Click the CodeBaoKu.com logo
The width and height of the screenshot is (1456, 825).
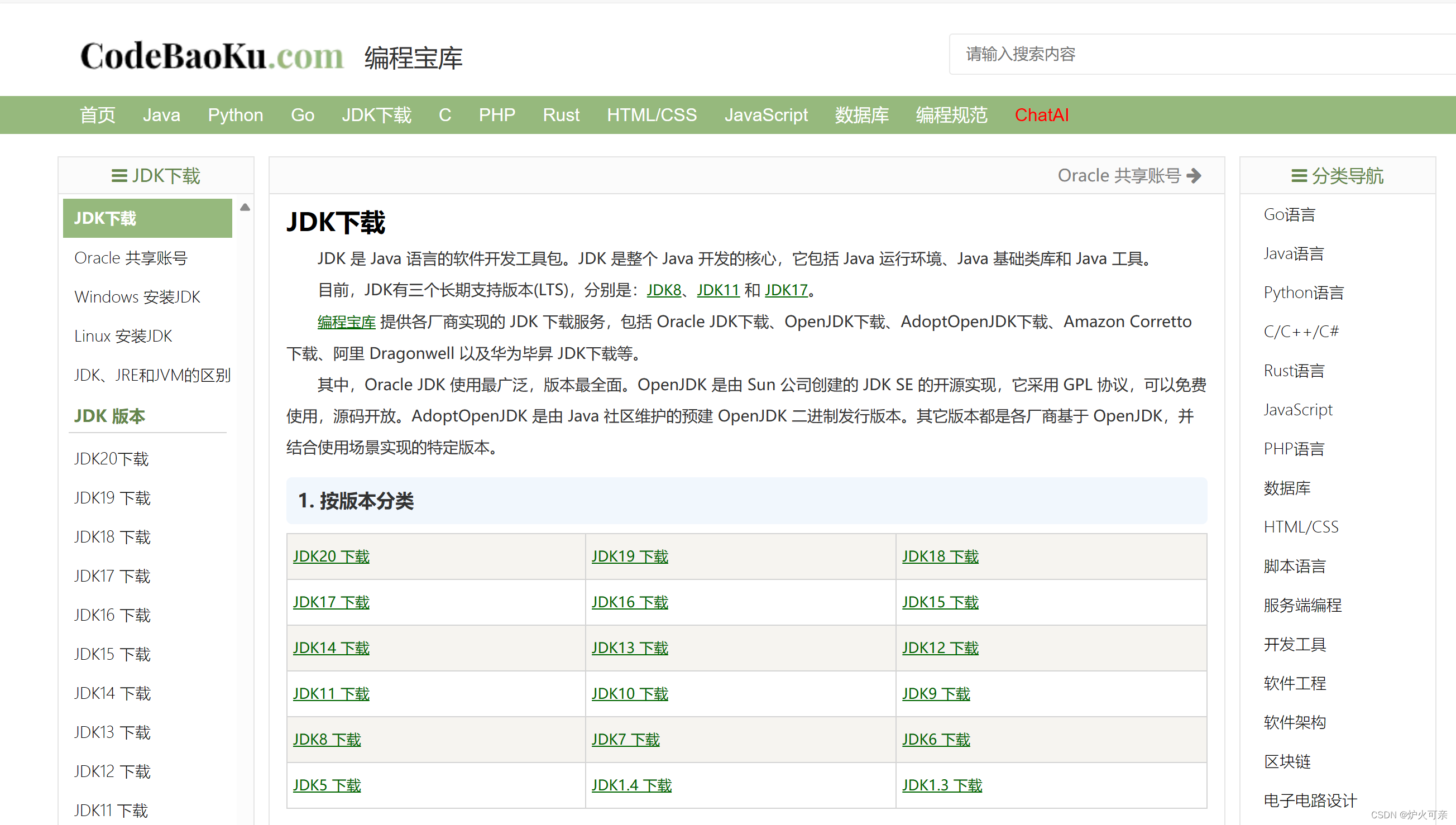click(x=213, y=55)
